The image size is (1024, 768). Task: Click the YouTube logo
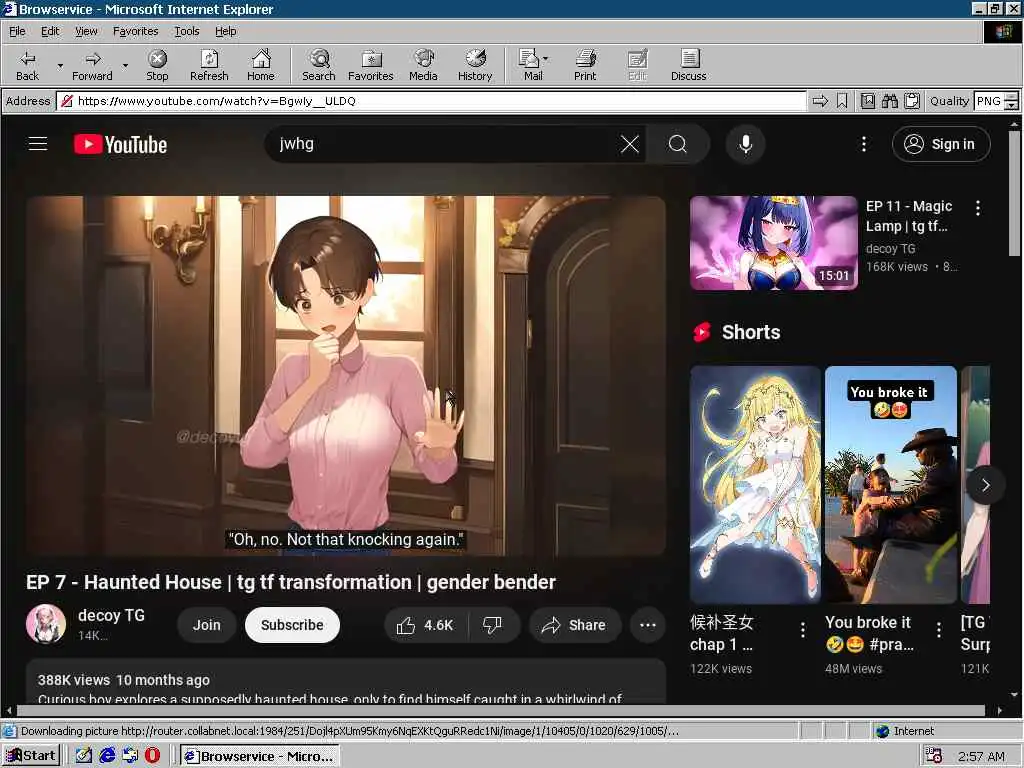coord(120,144)
